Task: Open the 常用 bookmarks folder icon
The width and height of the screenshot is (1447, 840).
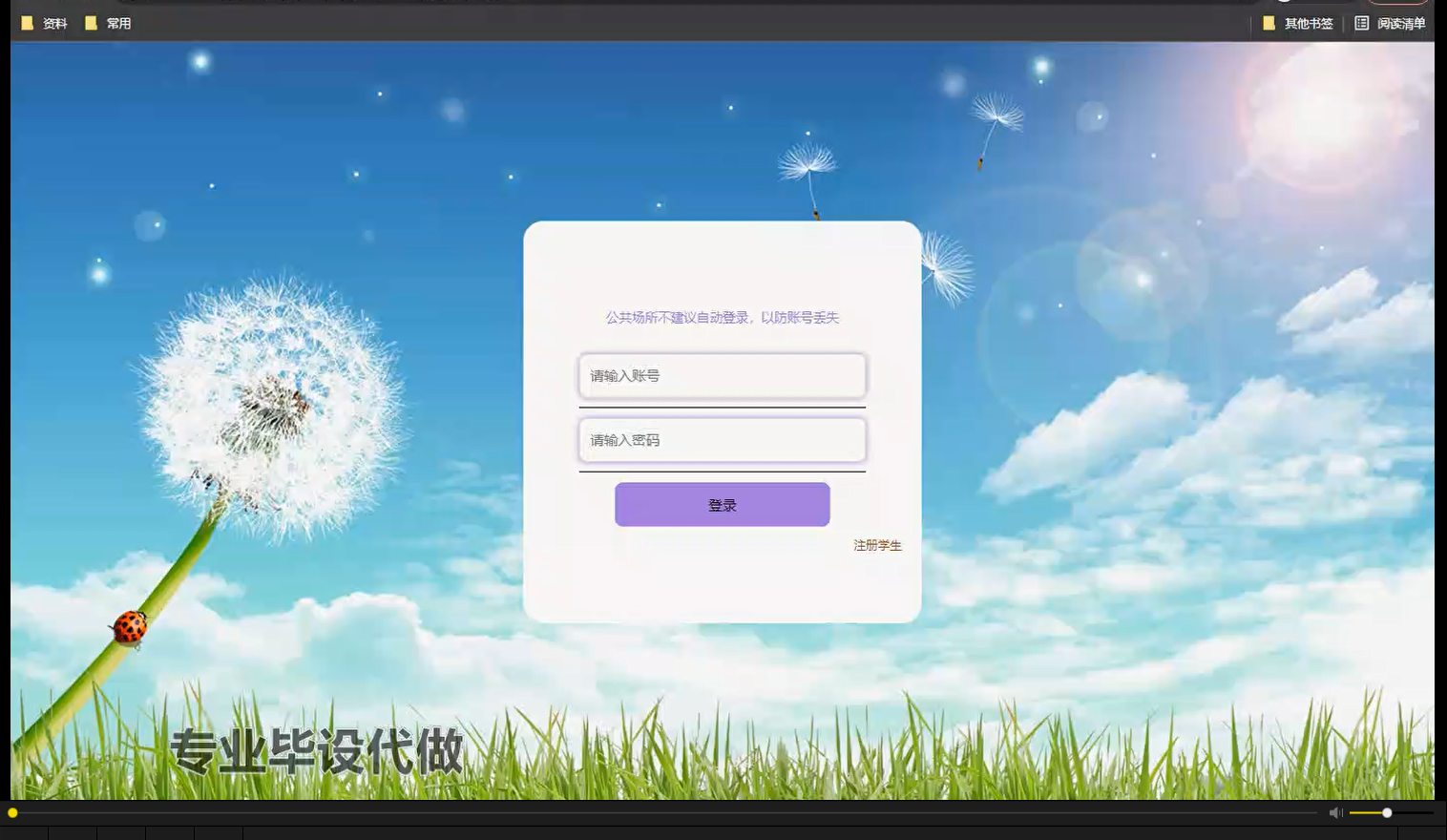Action: 91,23
